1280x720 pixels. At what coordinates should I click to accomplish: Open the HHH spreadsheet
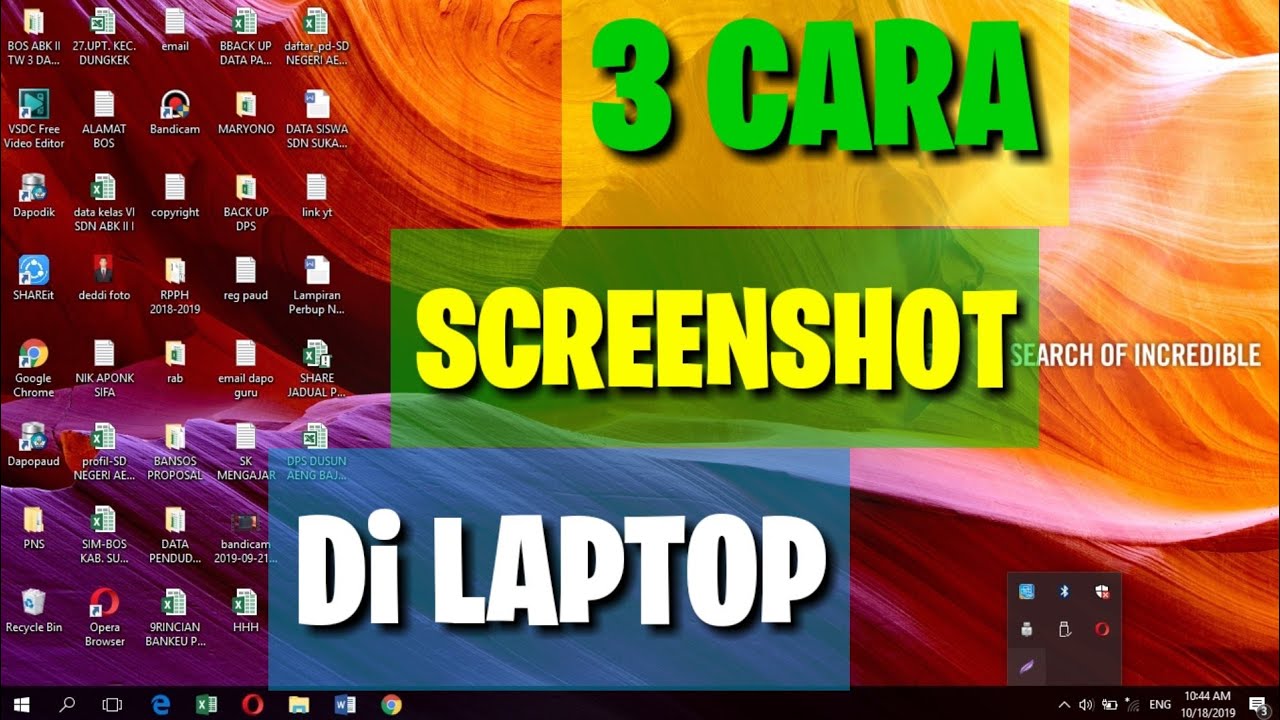tap(245, 611)
